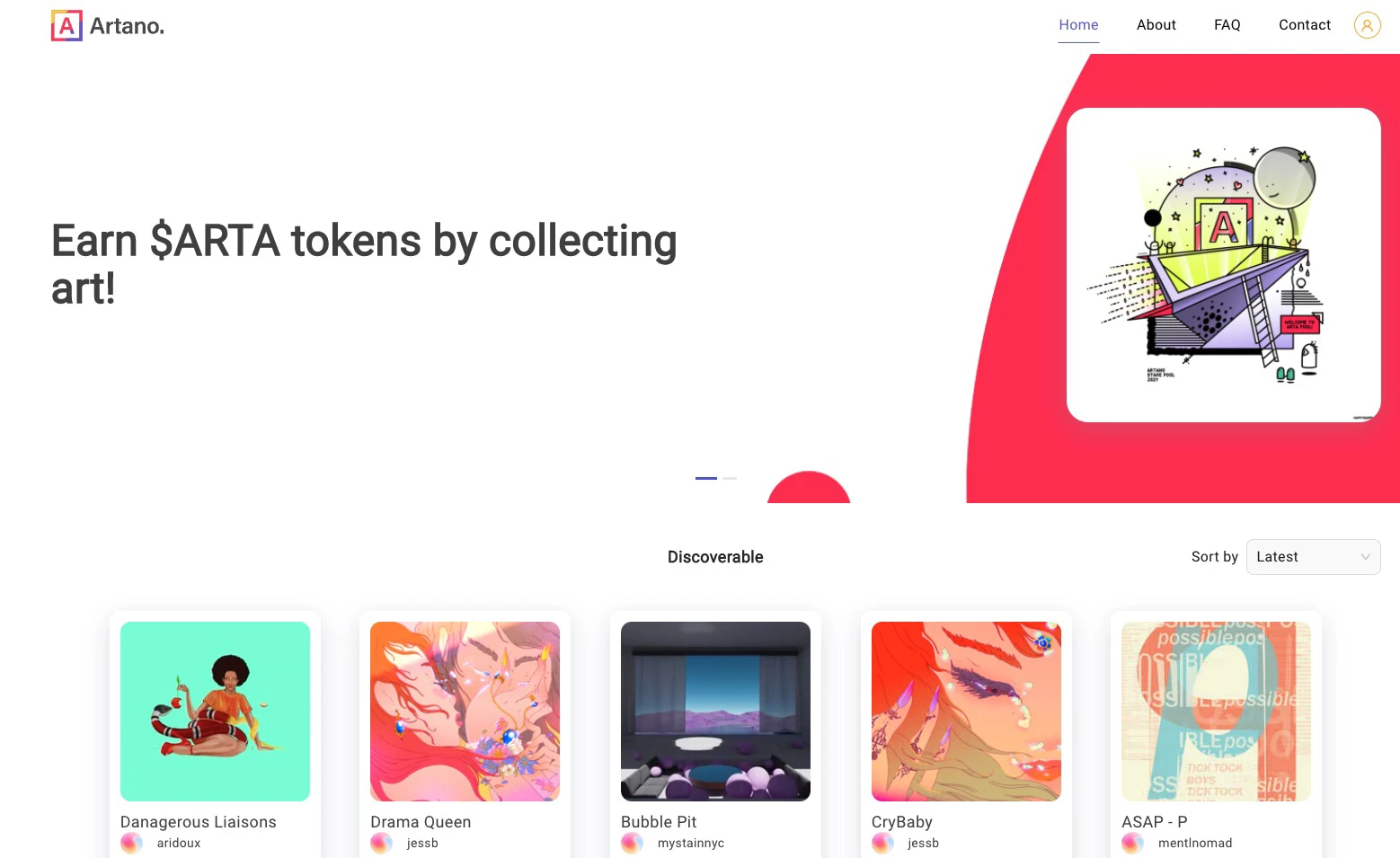Click the featured Artano stake pool artwork
The height and width of the screenshot is (858, 1400).
coord(1223,265)
